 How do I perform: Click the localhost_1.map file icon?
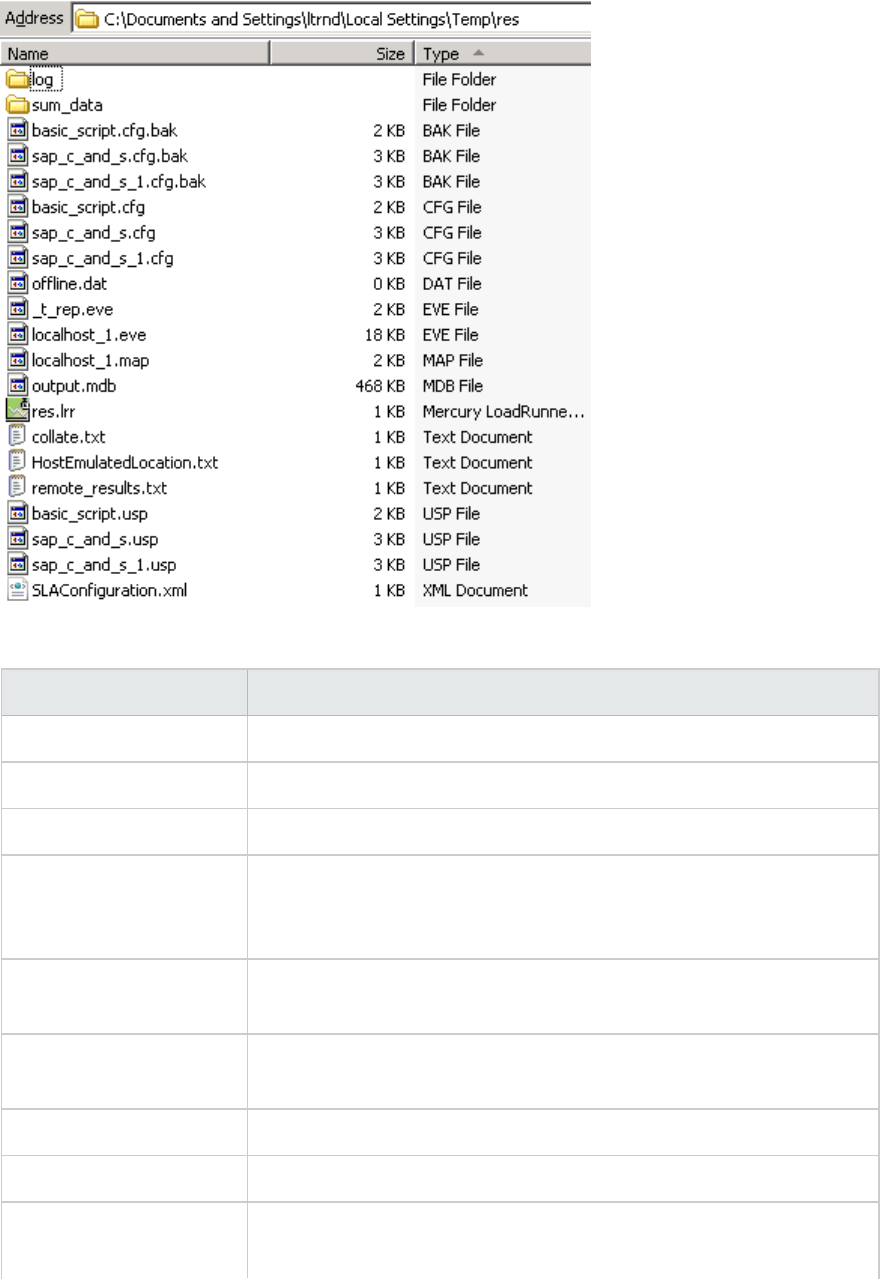[18, 360]
